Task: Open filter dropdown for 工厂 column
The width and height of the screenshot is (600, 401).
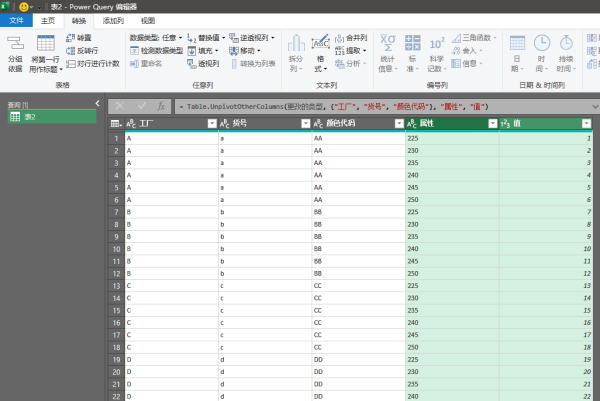Action: click(212, 123)
